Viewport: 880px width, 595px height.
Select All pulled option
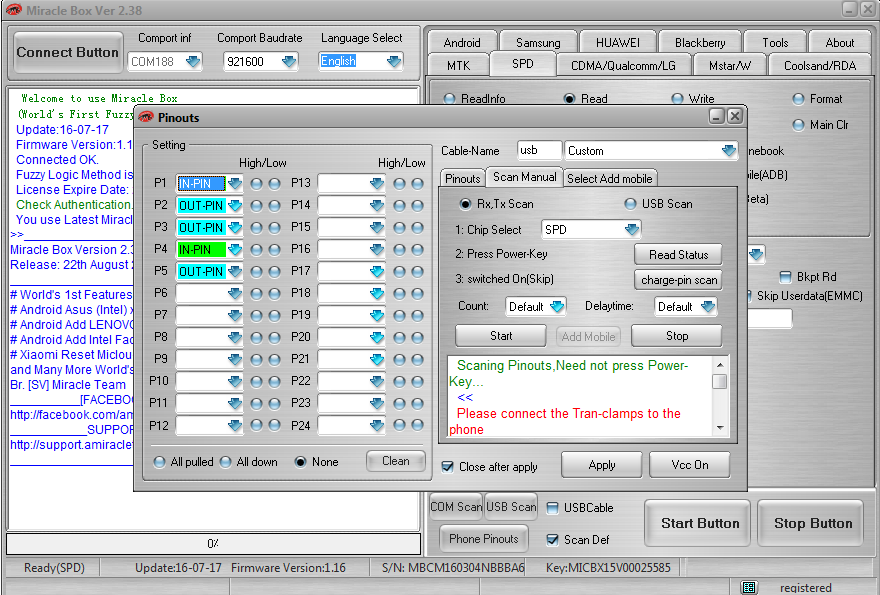click(159, 462)
